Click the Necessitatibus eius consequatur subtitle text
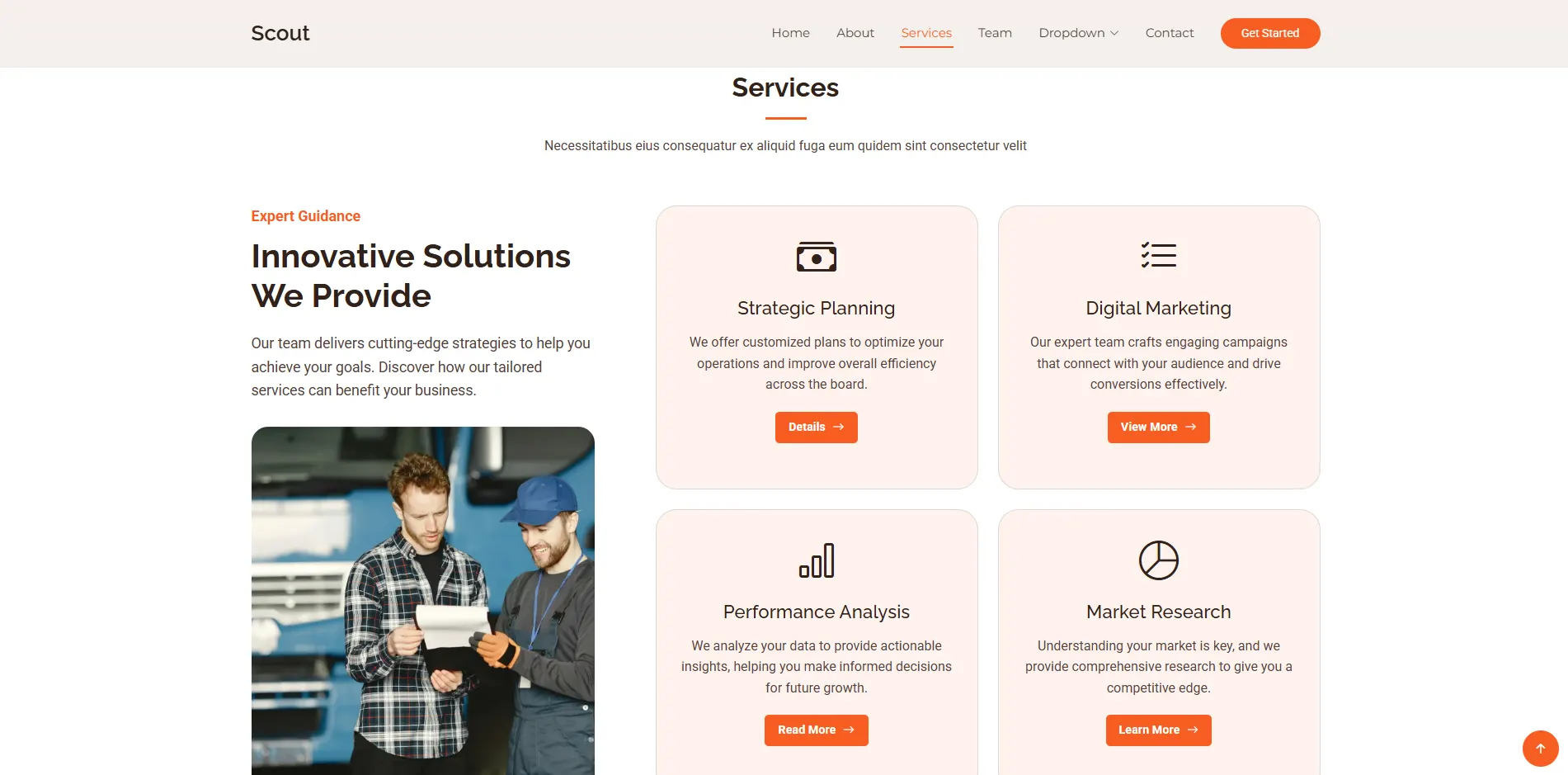 pyautogui.click(x=784, y=146)
